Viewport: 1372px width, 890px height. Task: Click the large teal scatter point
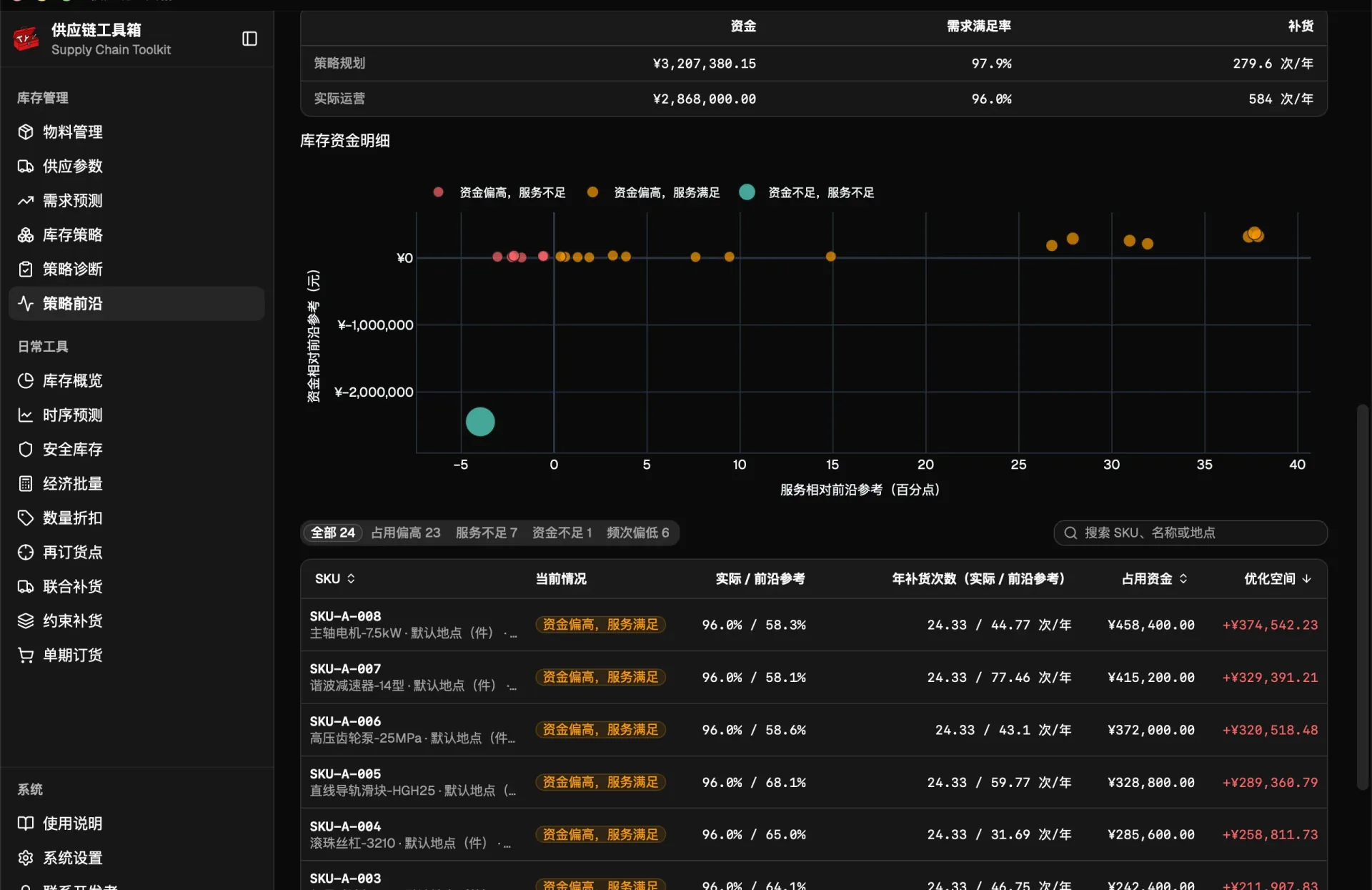click(x=480, y=422)
